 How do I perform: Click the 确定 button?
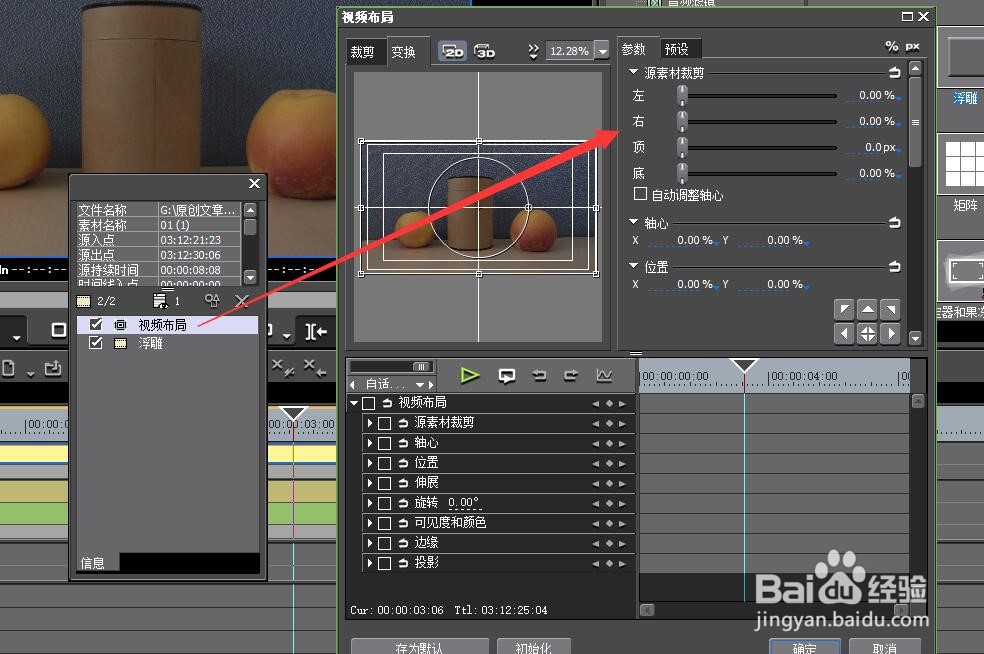pos(805,646)
